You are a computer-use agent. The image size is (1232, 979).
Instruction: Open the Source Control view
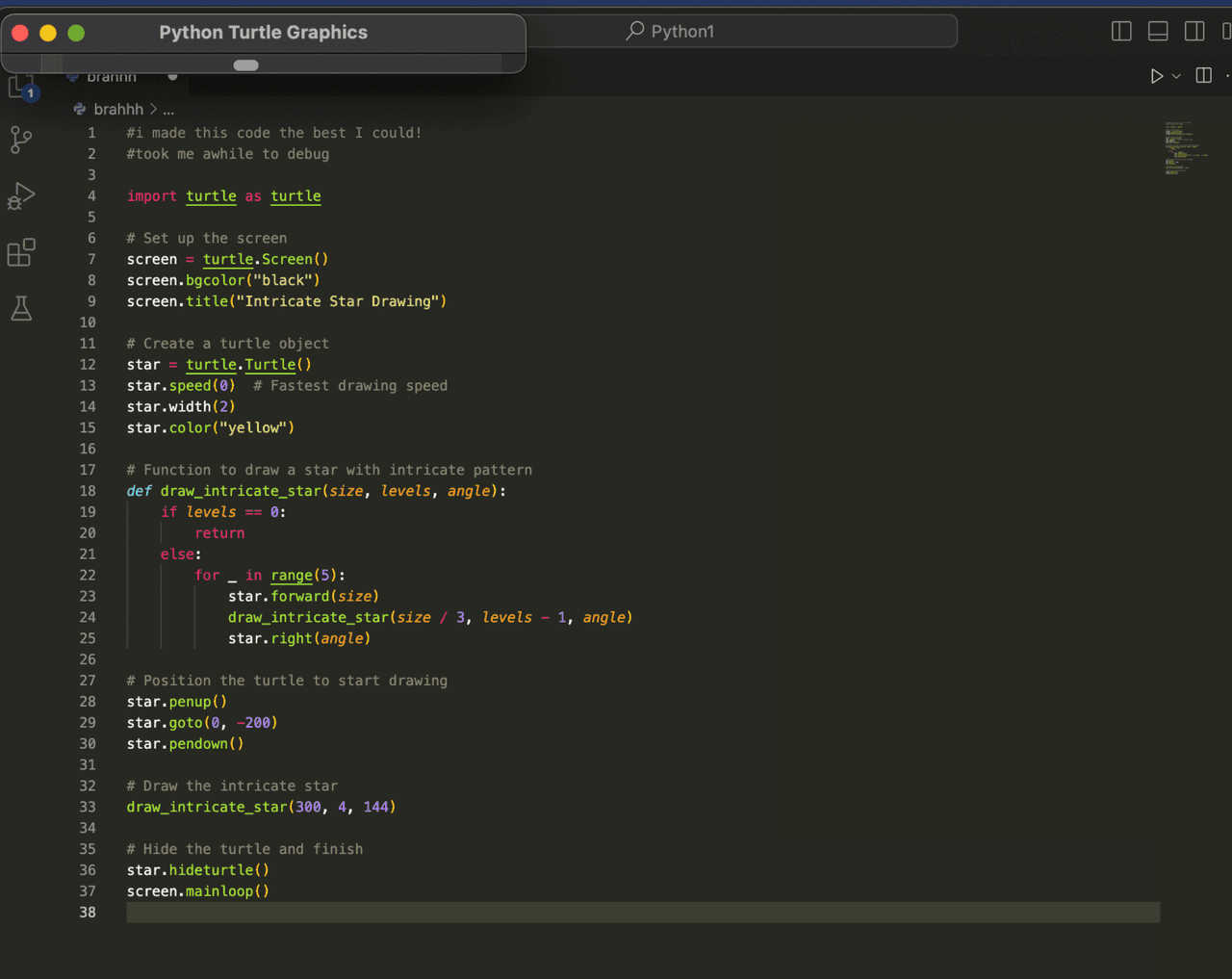click(x=20, y=140)
